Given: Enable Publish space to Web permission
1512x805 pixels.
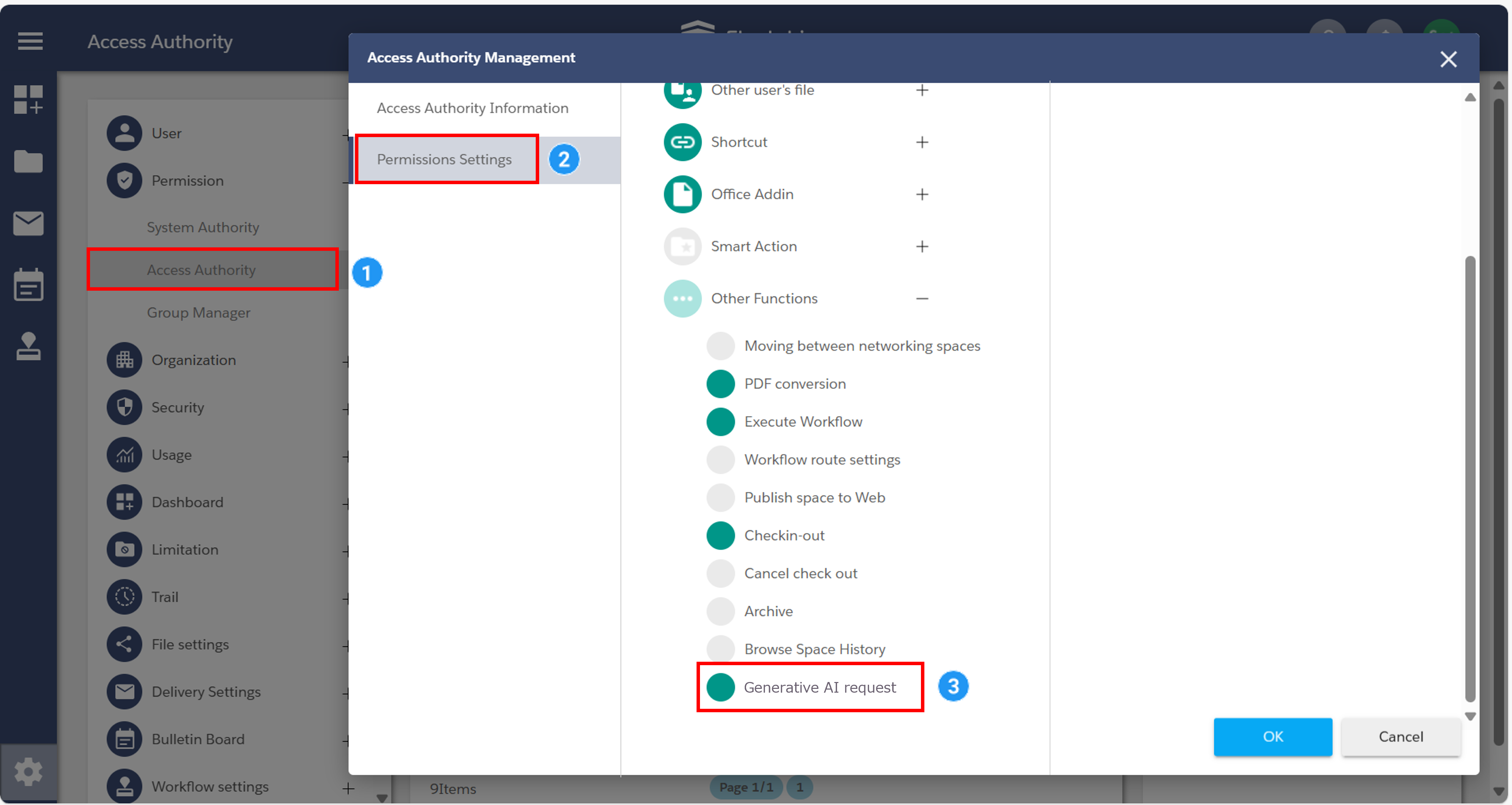Looking at the screenshot, I should click(x=721, y=497).
